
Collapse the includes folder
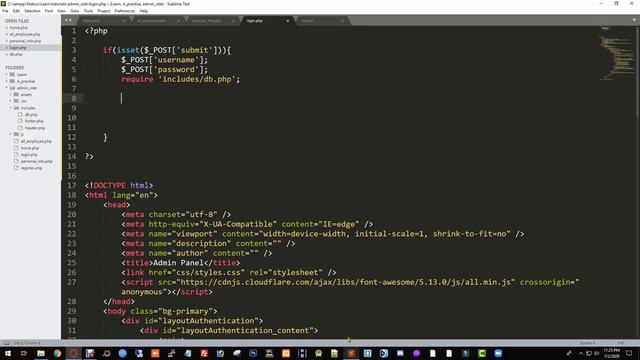click(11, 108)
